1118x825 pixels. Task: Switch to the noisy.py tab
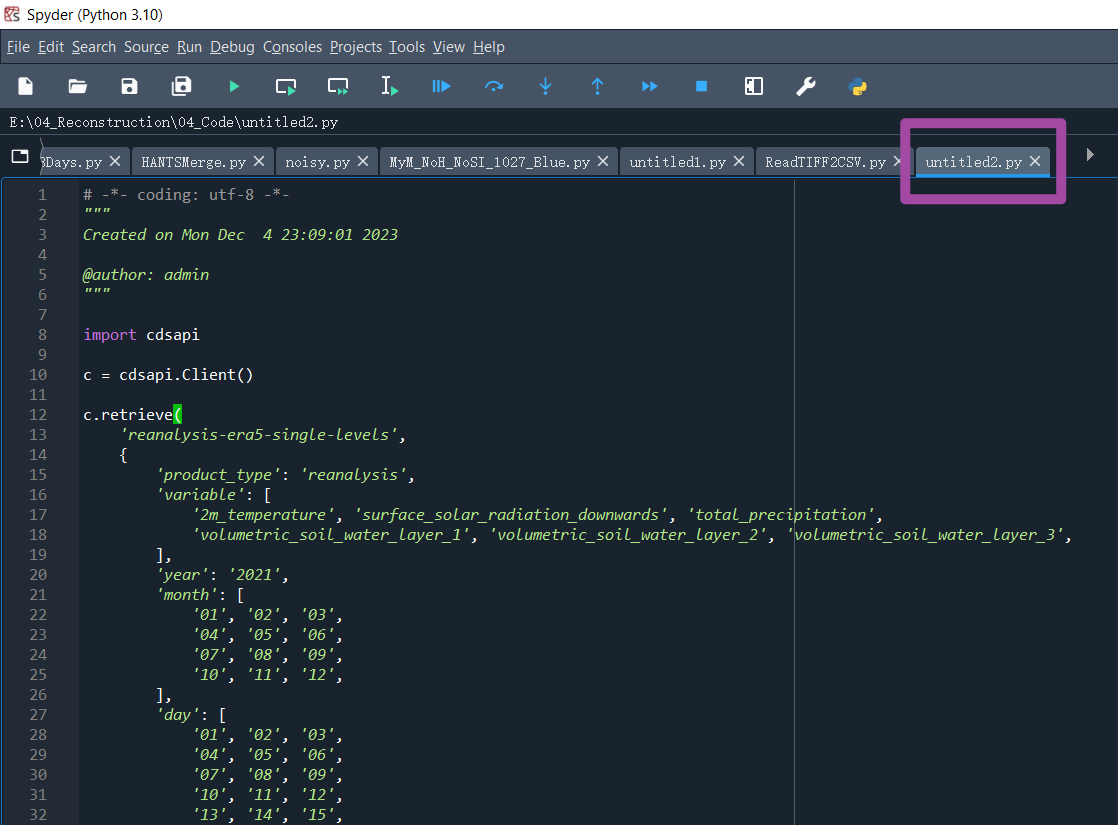point(317,163)
